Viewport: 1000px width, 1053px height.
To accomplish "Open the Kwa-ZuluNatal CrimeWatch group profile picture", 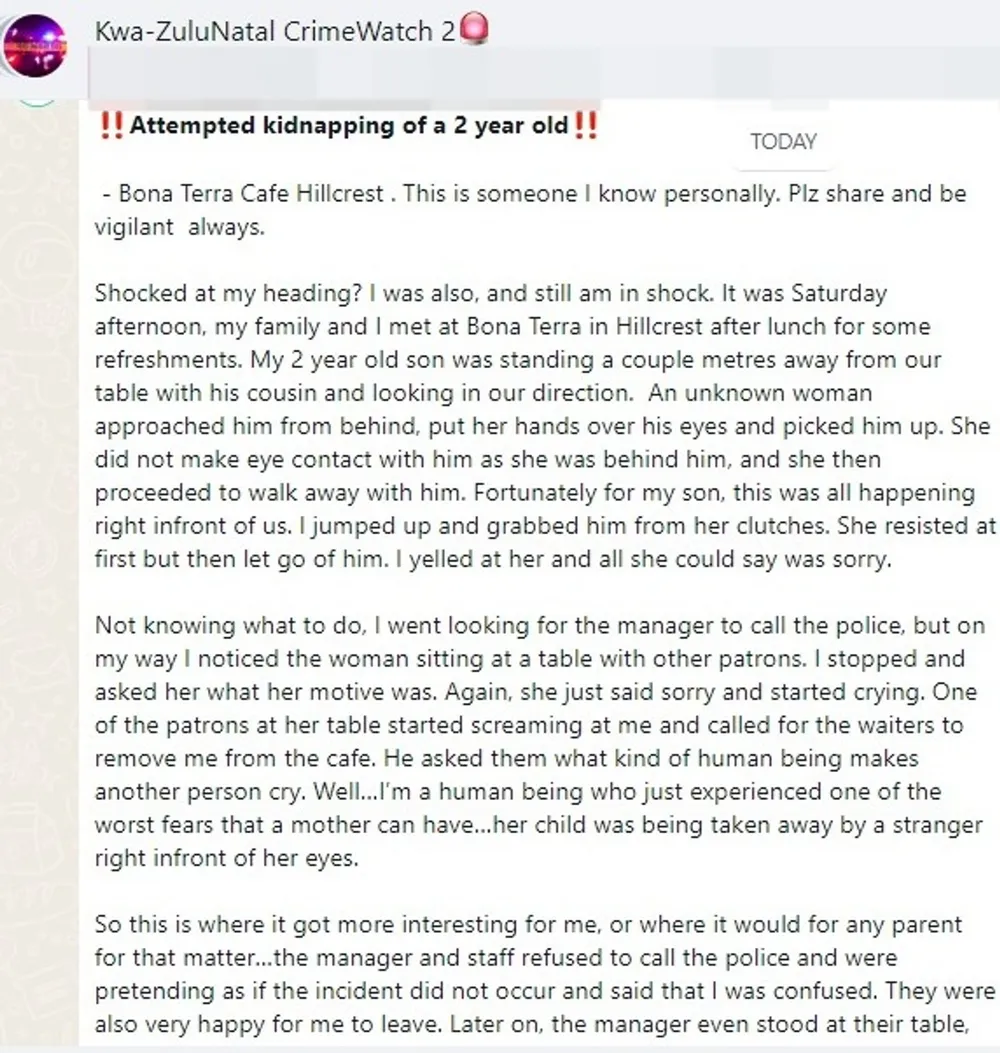I will pos(35,46).
